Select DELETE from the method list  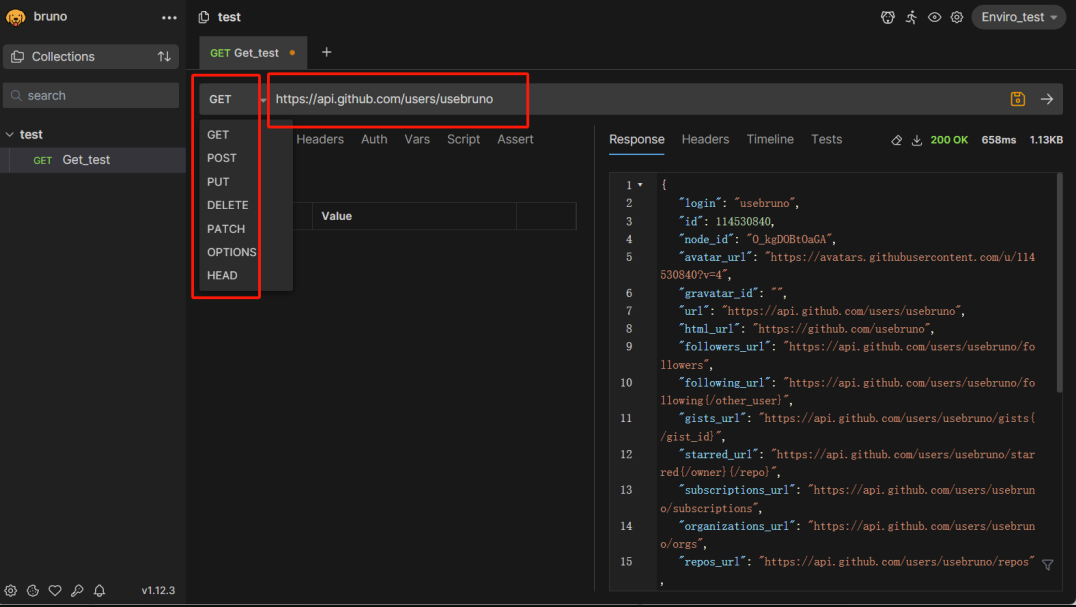(228, 205)
